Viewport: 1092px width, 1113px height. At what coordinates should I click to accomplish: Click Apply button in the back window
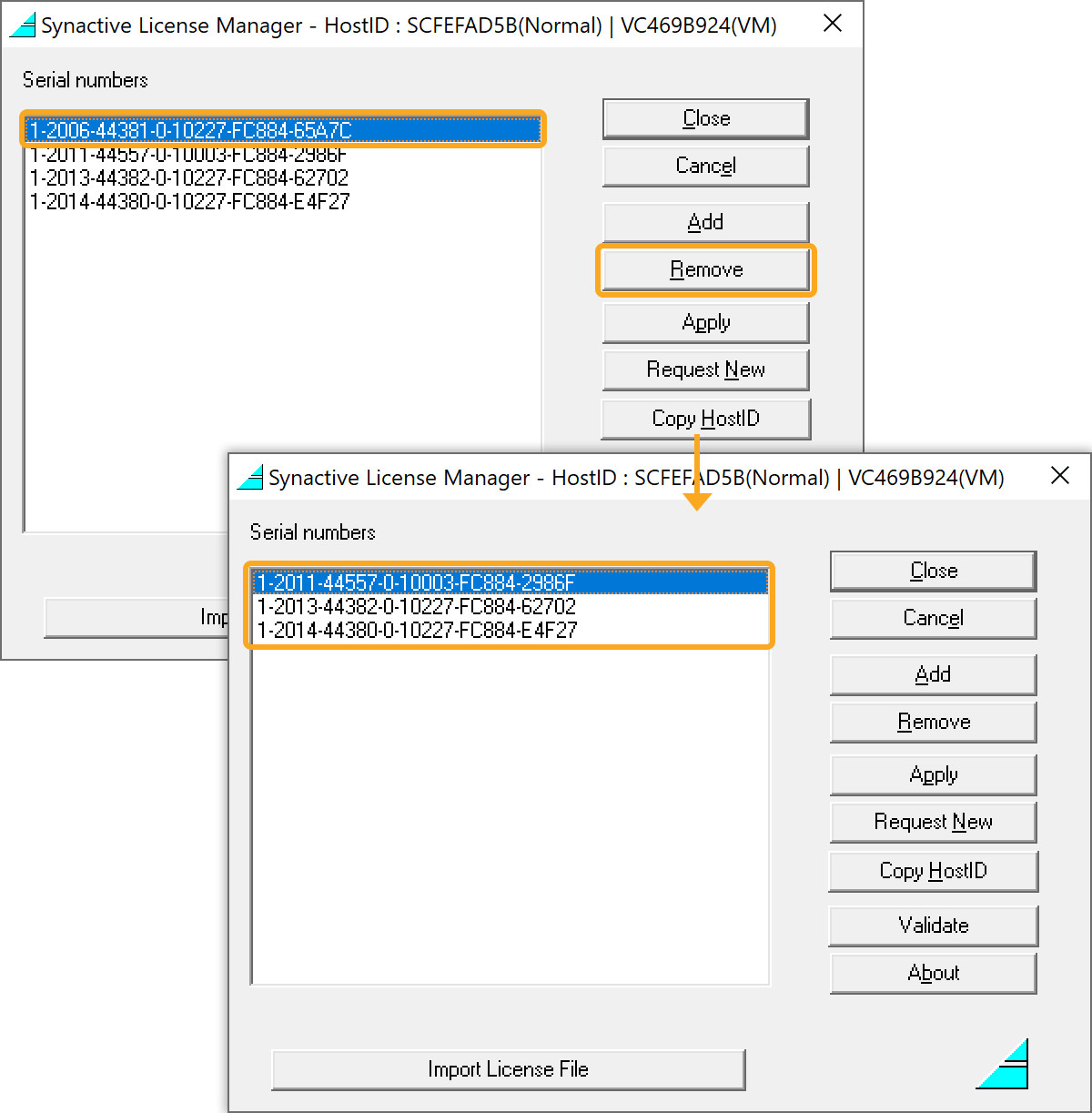tap(706, 323)
